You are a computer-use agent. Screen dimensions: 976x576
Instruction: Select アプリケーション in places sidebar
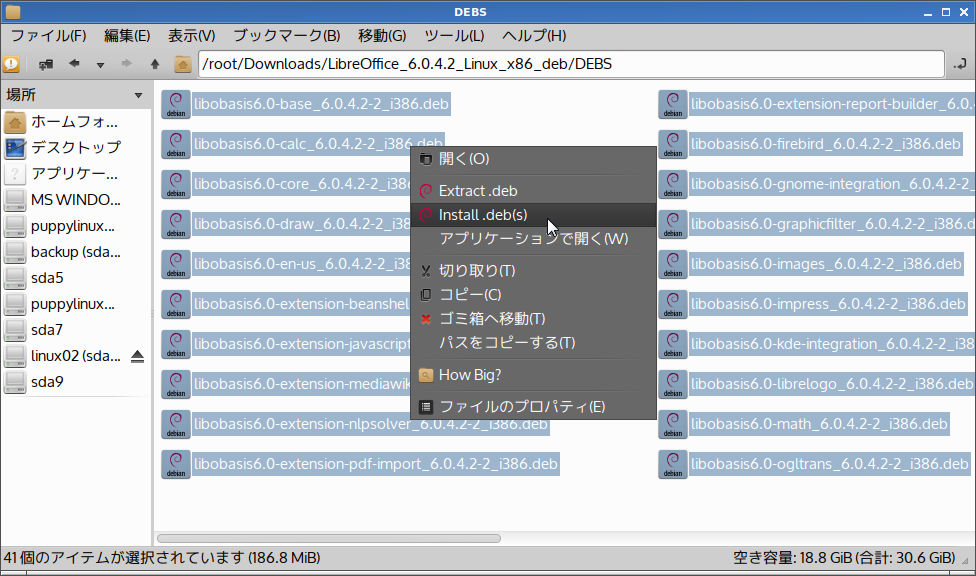tap(76, 174)
